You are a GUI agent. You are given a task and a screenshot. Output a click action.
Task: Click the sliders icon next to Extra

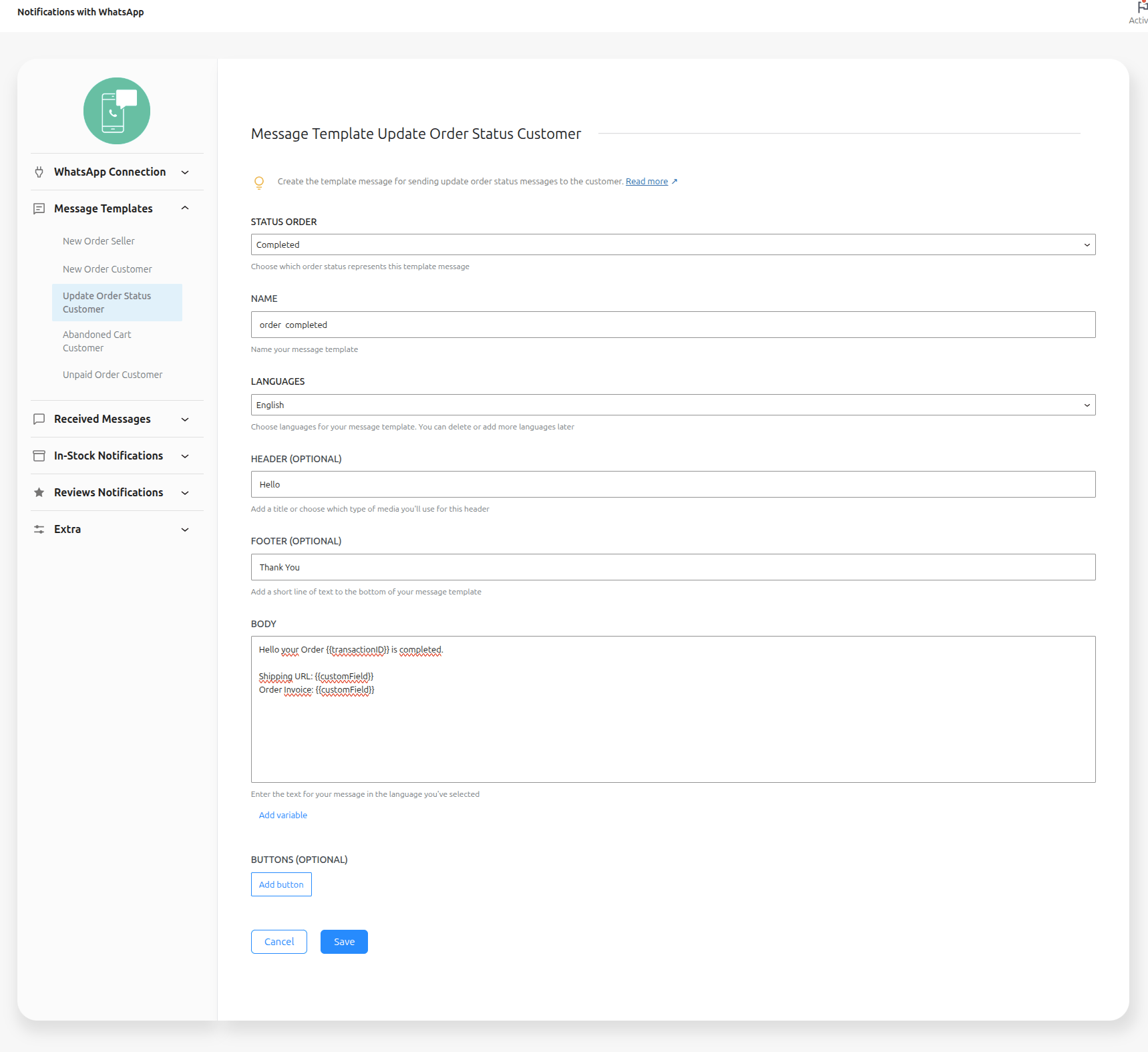39,529
